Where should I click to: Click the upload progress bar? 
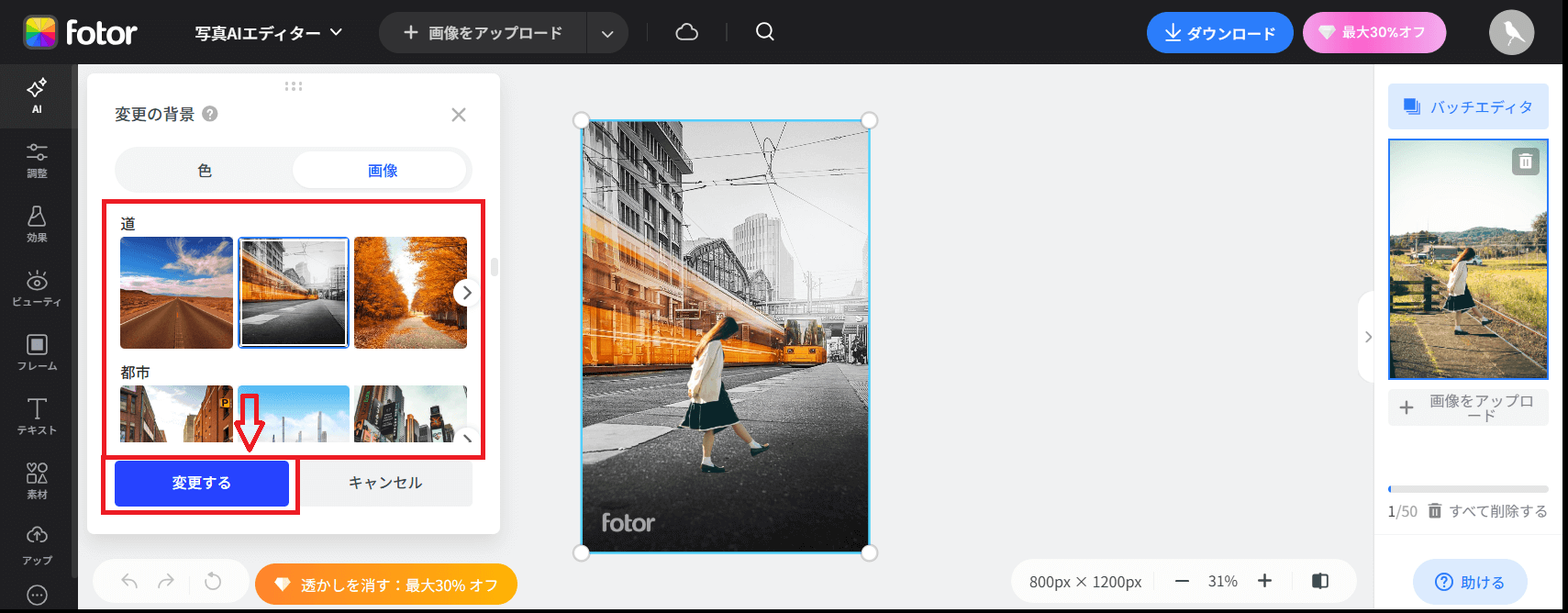coord(1468,489)
